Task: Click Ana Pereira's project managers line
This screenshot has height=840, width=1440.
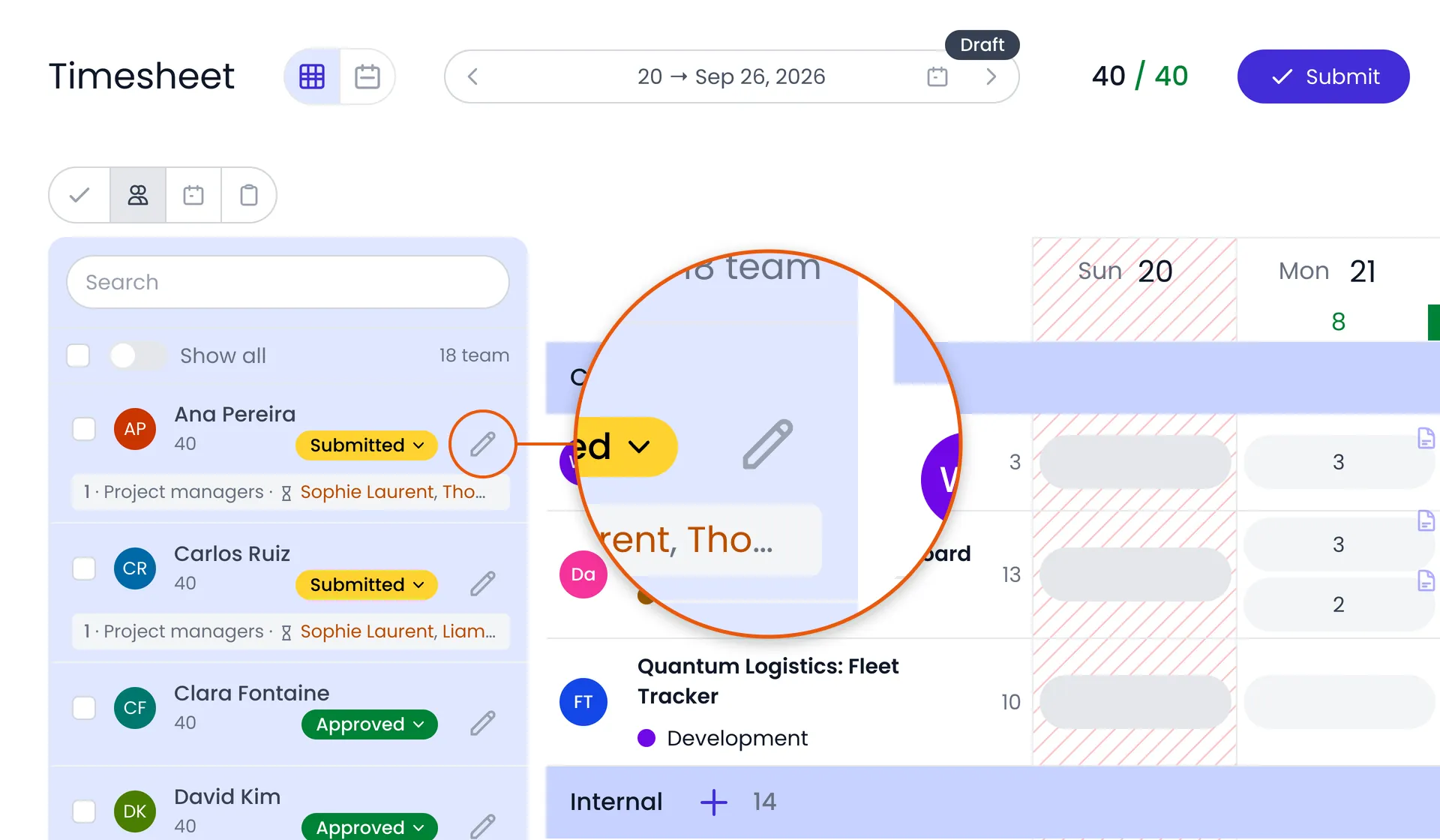Action: pos(290,492)
